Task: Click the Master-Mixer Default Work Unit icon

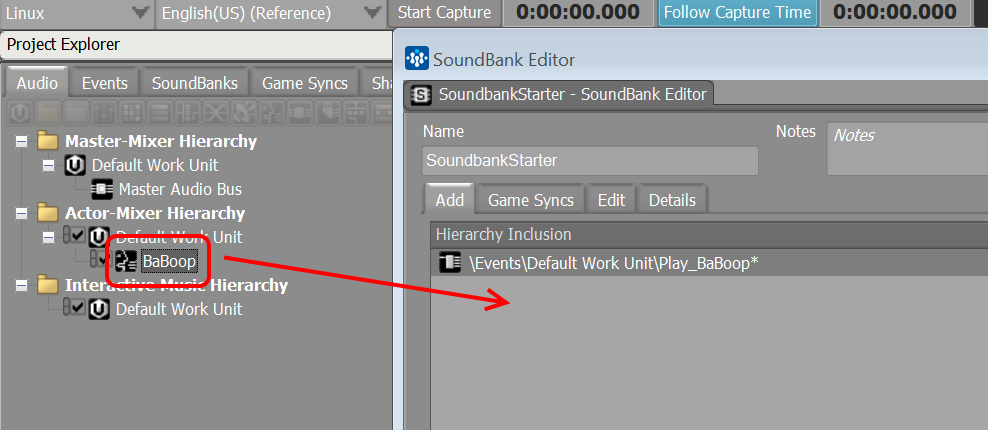Action: (75, 165)
